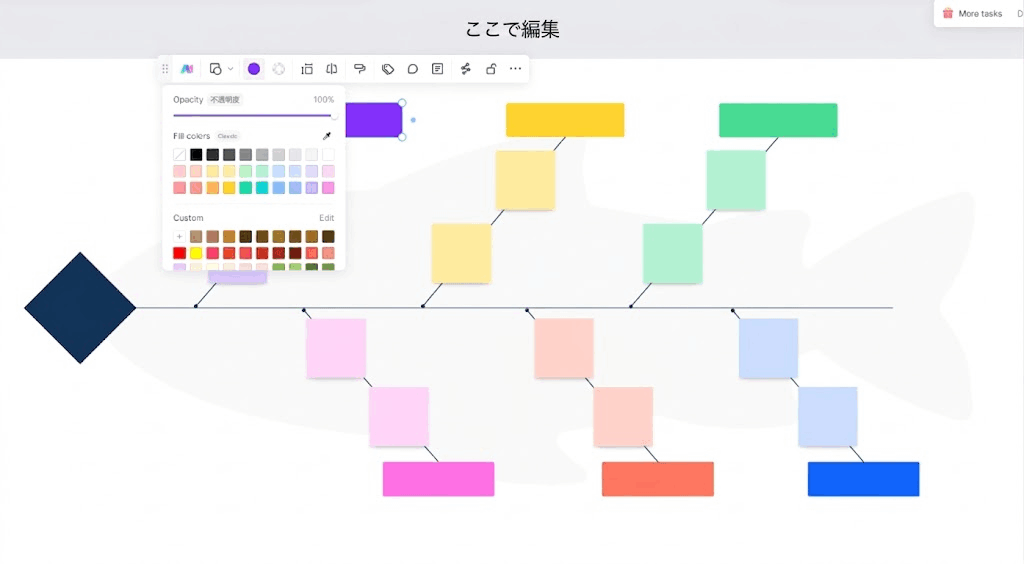The image size is (1024, 564).
Task: Click the purple rectangle's upper corner resize handle
Action: 402,102
